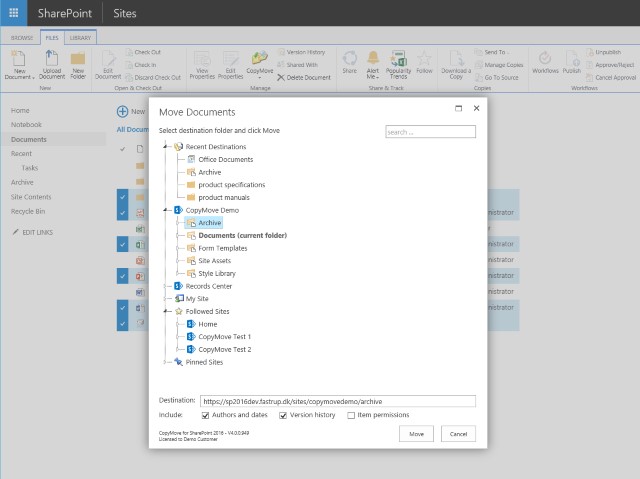Expand the Archive node under CopyMove Demo
This screenshot has height=479, width=640.
tap(178, 223)
